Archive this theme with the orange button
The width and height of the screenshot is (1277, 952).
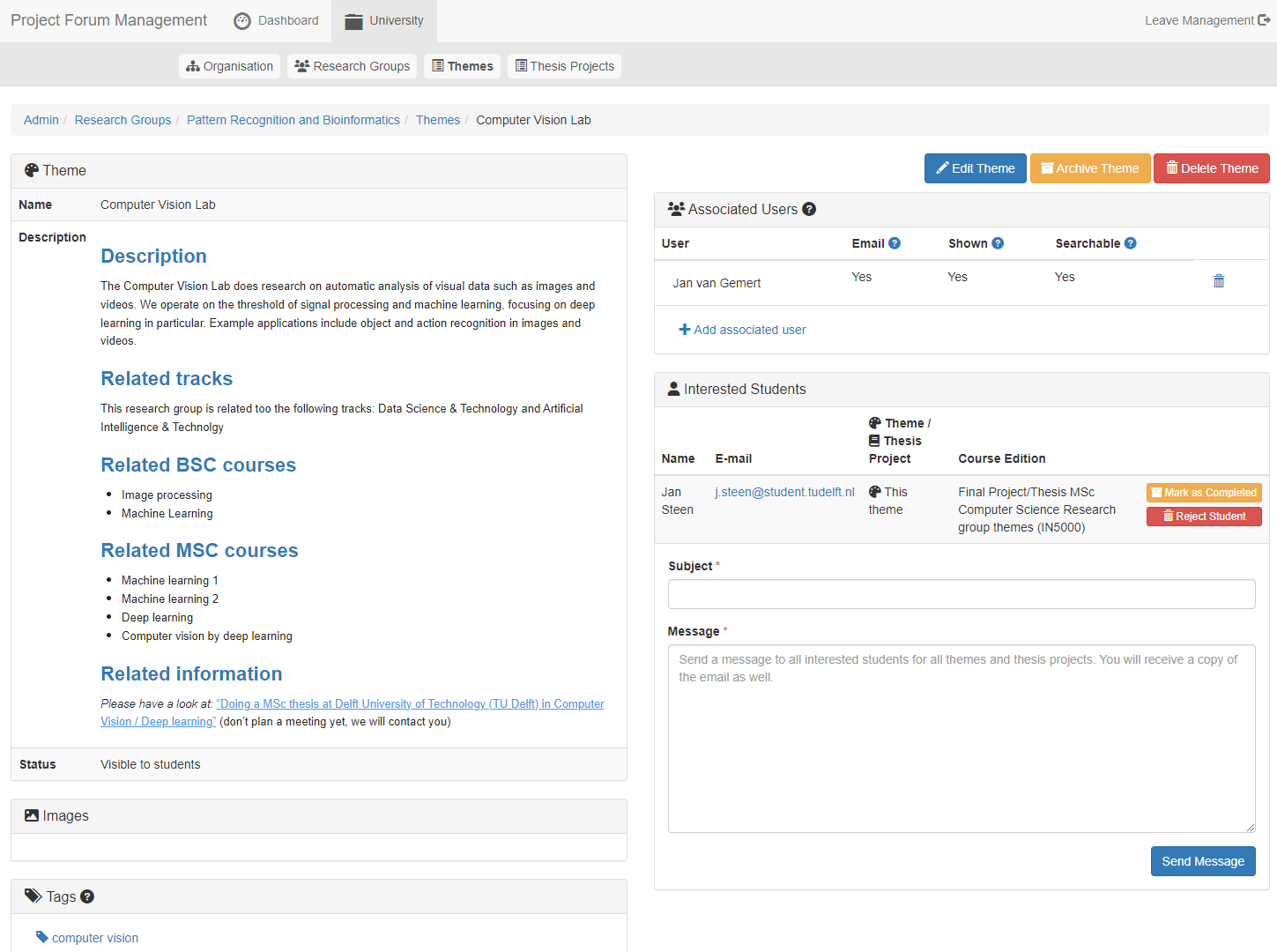click(x=1089, y=168)
